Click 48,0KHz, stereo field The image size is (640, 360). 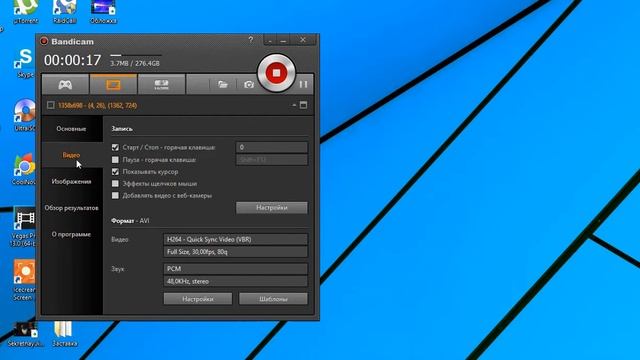point(236,281)
